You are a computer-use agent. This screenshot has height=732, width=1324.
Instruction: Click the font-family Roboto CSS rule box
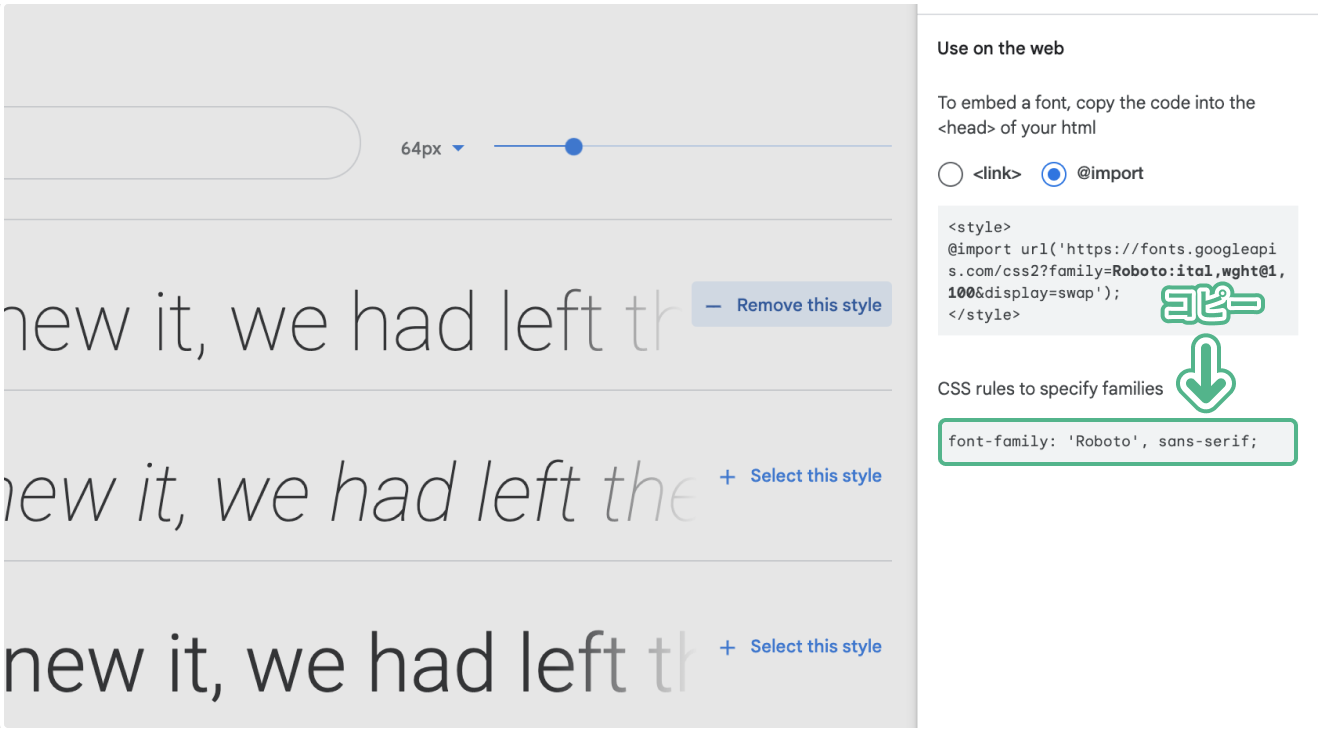(x=1117, y=442)
